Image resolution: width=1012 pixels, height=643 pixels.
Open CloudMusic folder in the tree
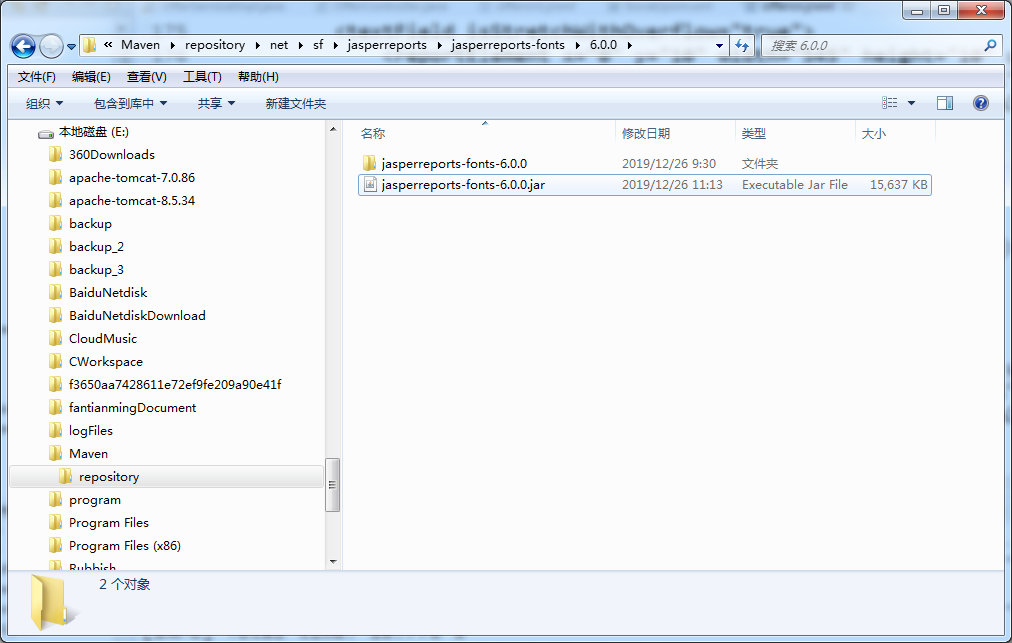103,338
